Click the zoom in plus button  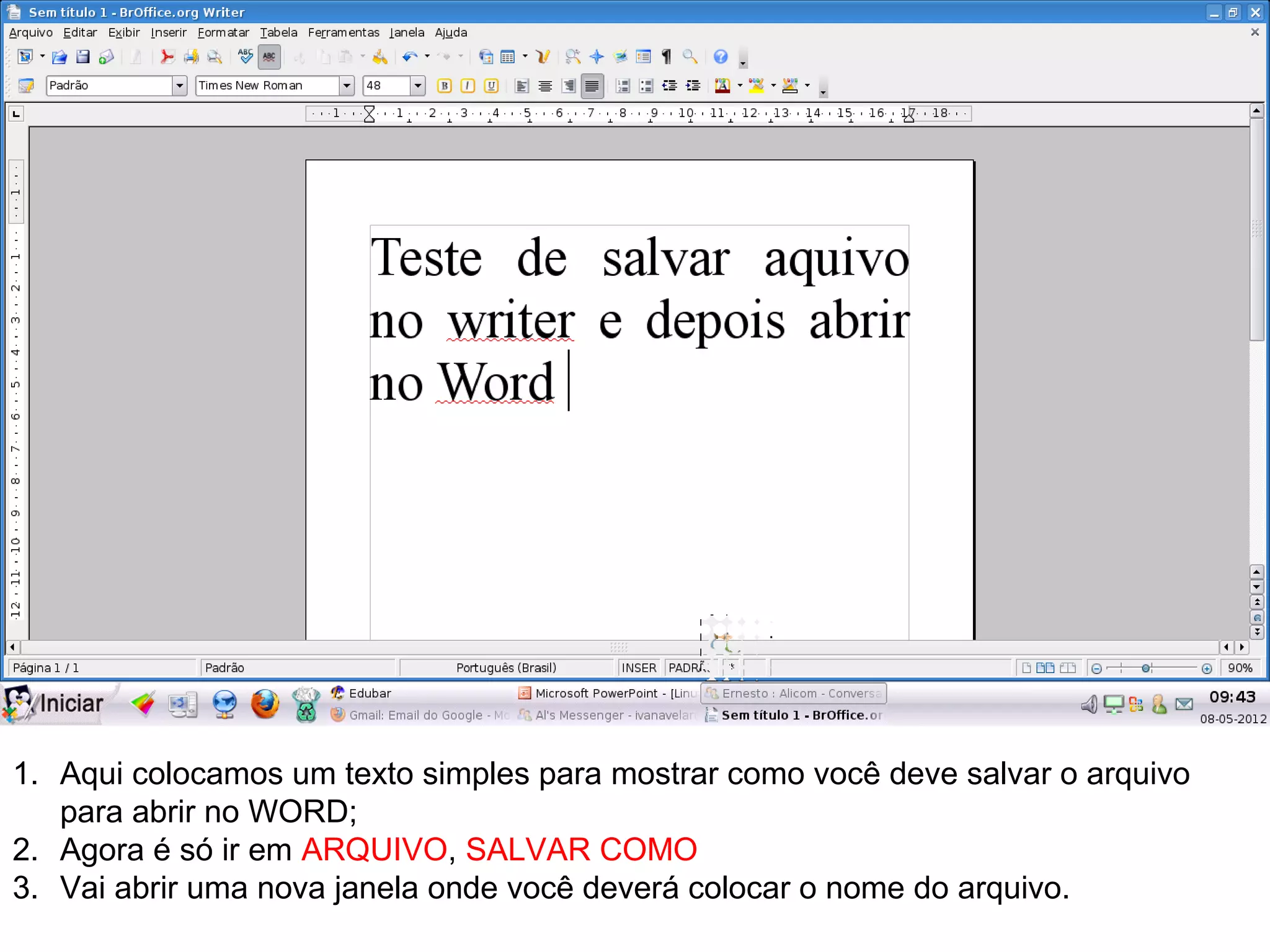(1207, 668)
